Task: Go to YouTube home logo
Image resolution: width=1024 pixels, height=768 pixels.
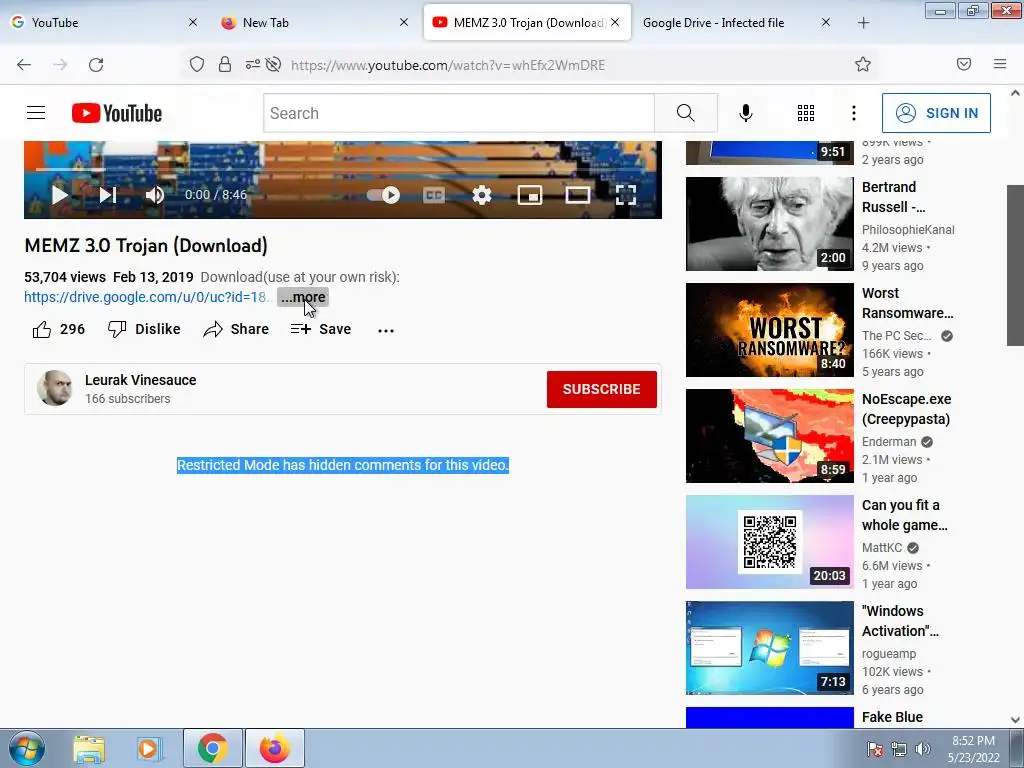Action: (116, 113)
